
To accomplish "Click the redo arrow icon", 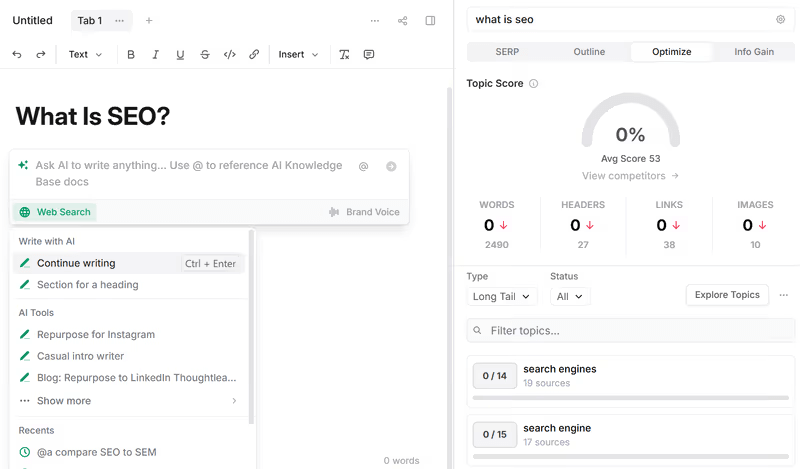I will (x=41, y=55).
